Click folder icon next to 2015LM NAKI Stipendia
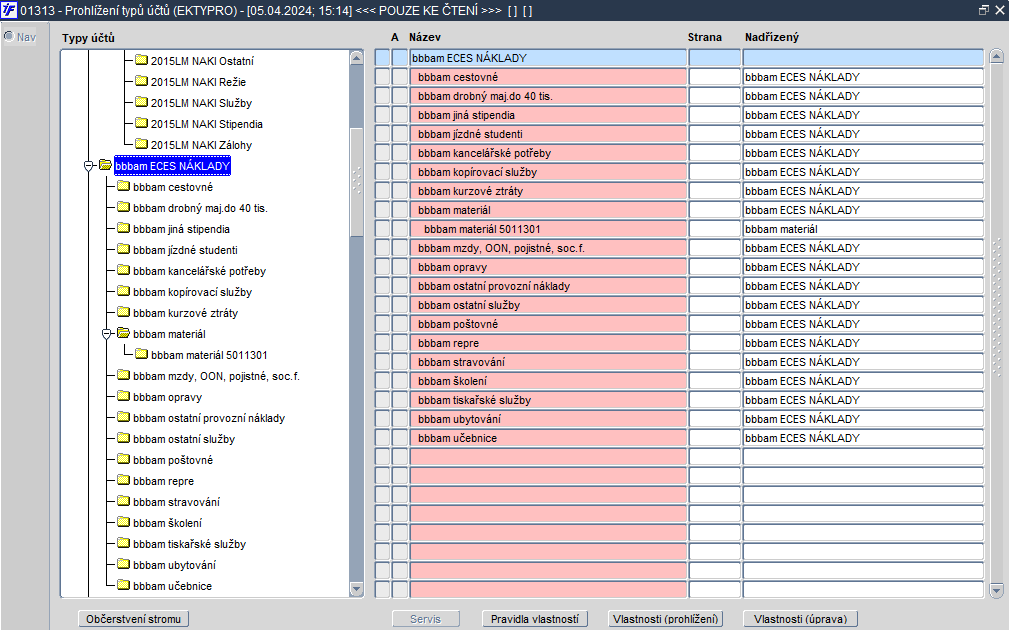The height and width of the screenshot is (630, 1009). point(142,124)
